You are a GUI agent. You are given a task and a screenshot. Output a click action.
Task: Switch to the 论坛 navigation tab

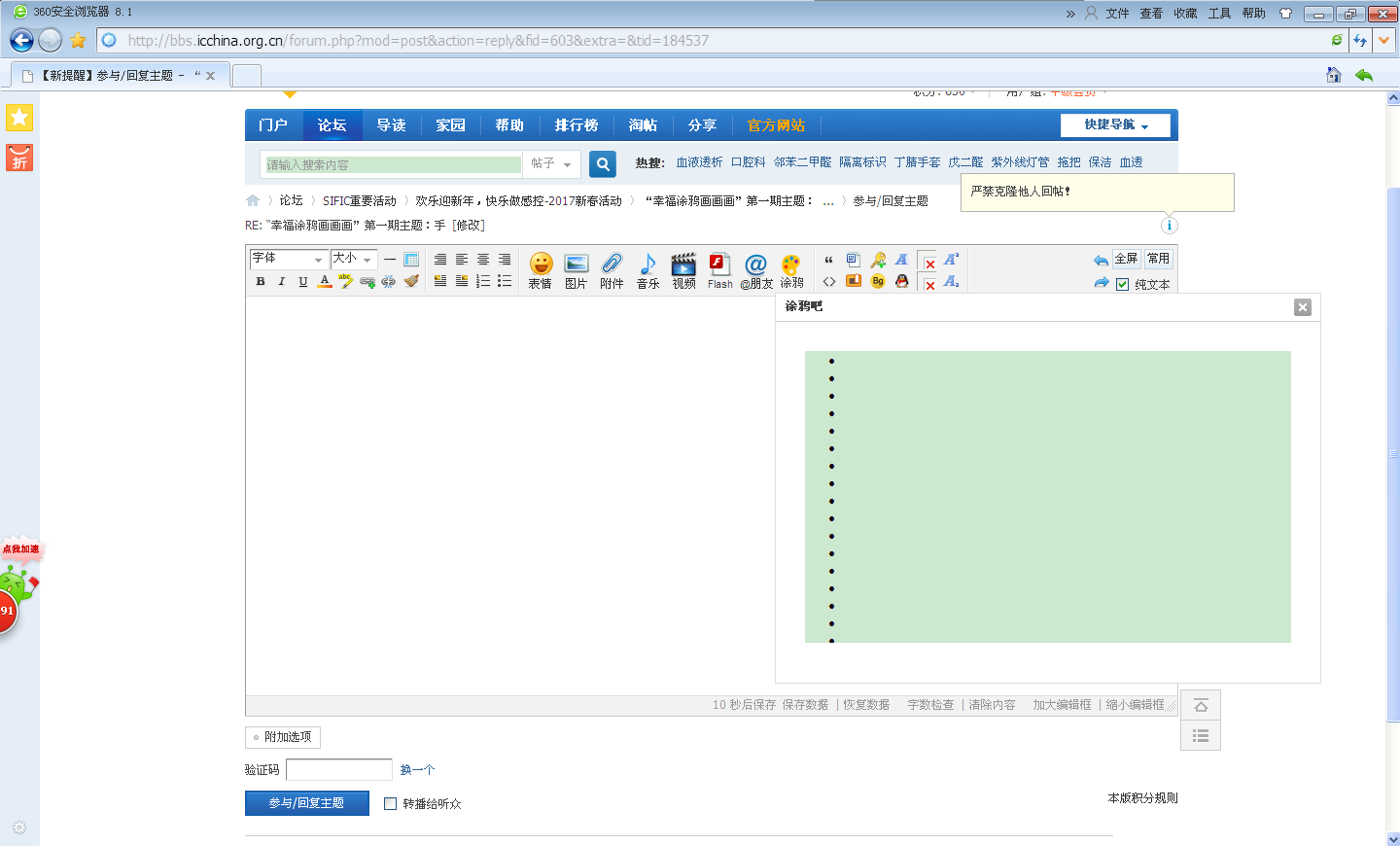click(332, 124)
